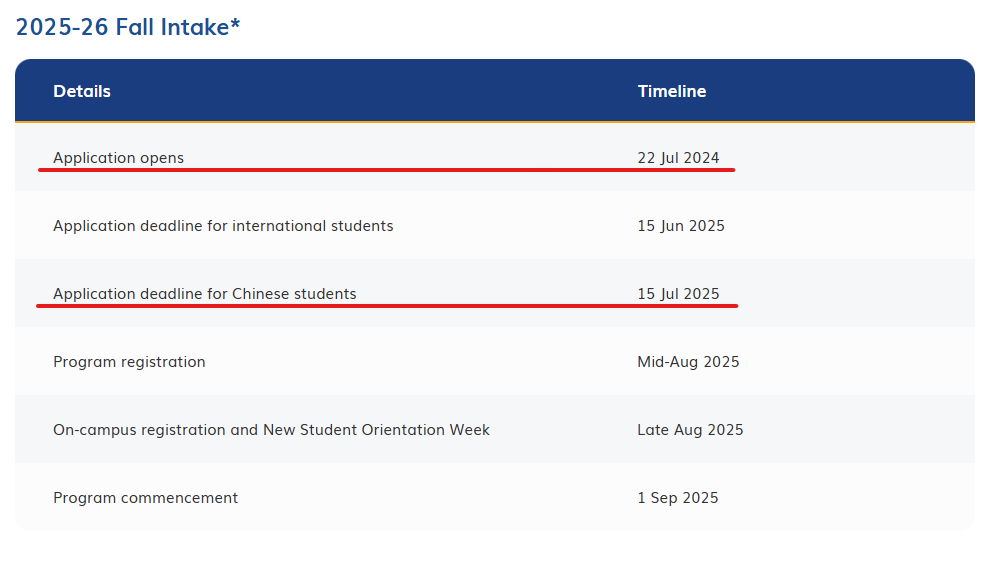Select the Timeline column header
This screenshot has height=566, width=987.
pos(672,91)
